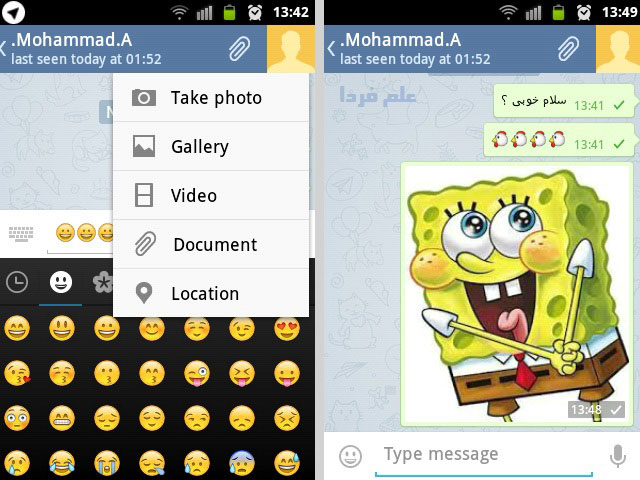
Task: Select the flushed face emoji
Action: 17,418
